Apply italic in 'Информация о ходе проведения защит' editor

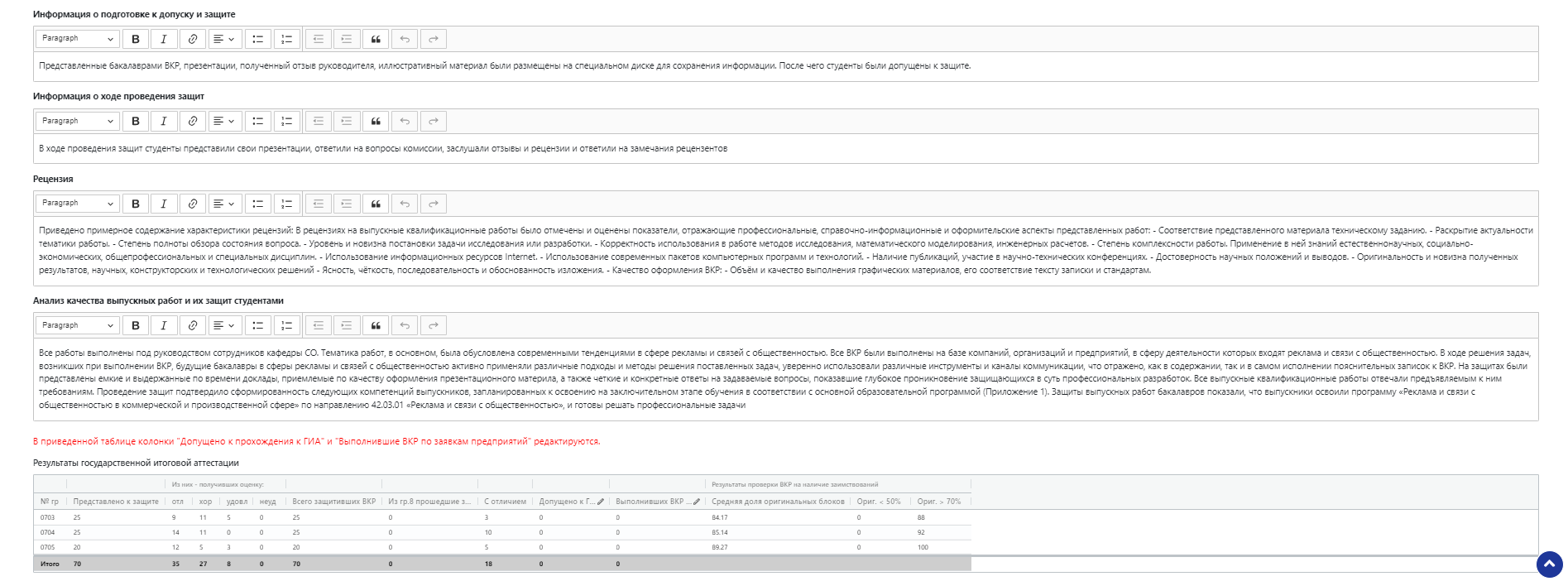(x=164, y=121)
